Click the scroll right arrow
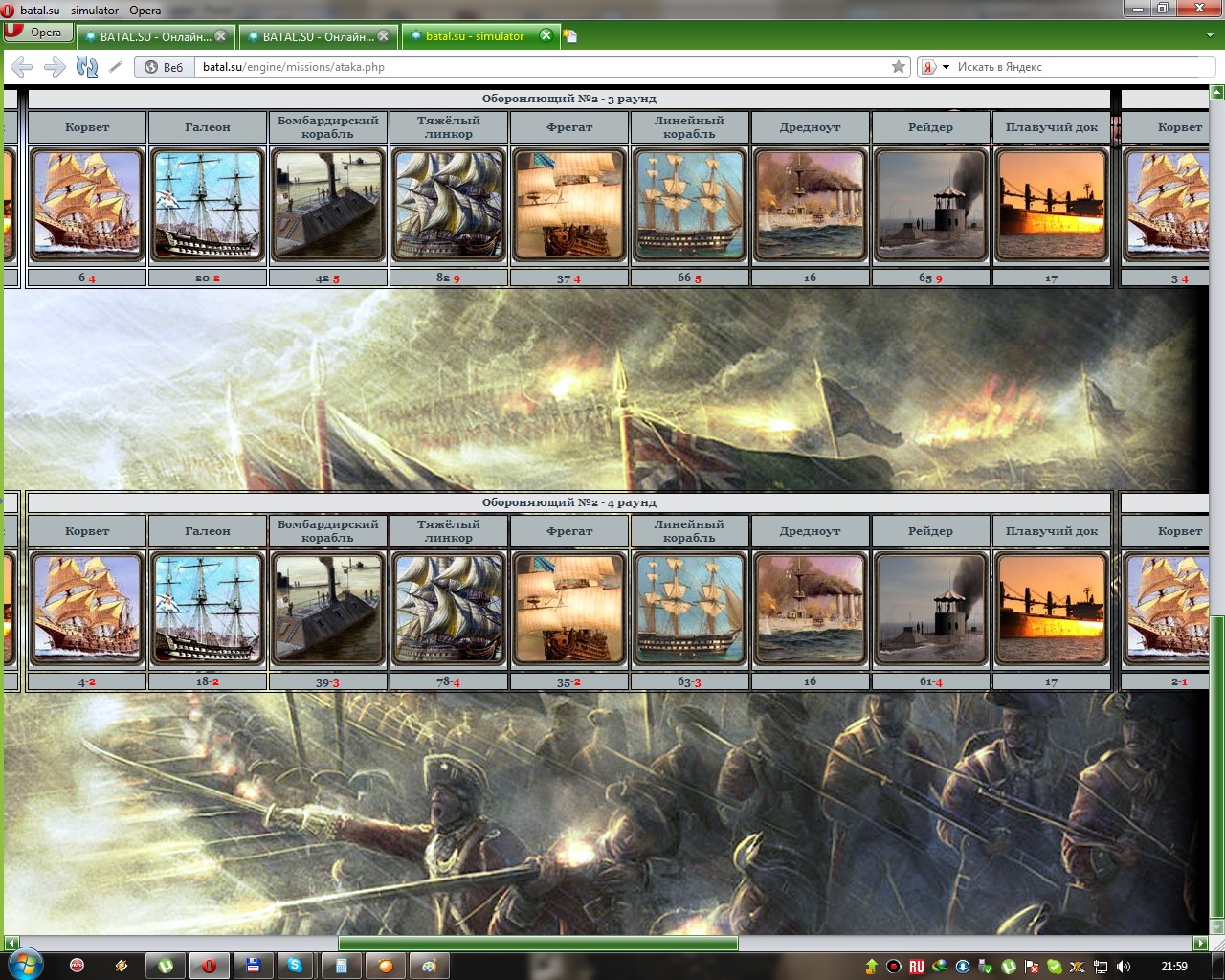This screenshot has width=1225, height=980. click(1200, 944)
